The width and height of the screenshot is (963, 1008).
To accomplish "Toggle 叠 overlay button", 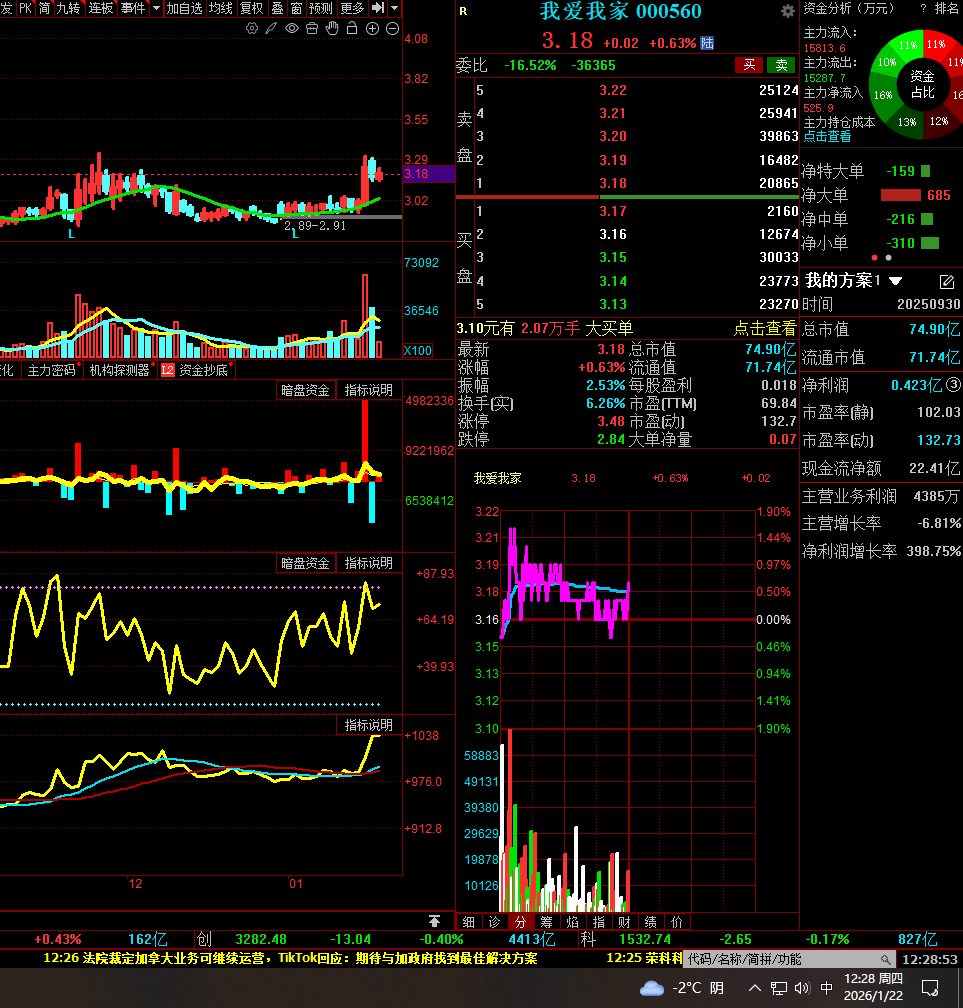I will [x=278, y=8].
